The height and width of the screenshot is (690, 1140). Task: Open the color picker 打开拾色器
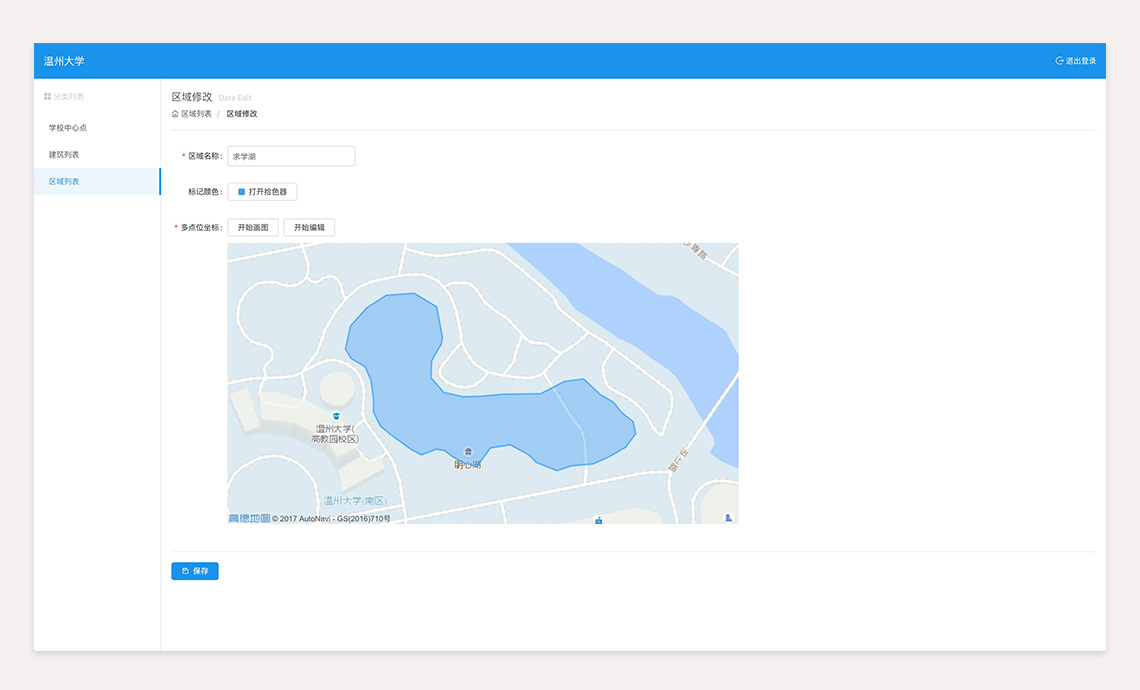click(x=262, y=192)
